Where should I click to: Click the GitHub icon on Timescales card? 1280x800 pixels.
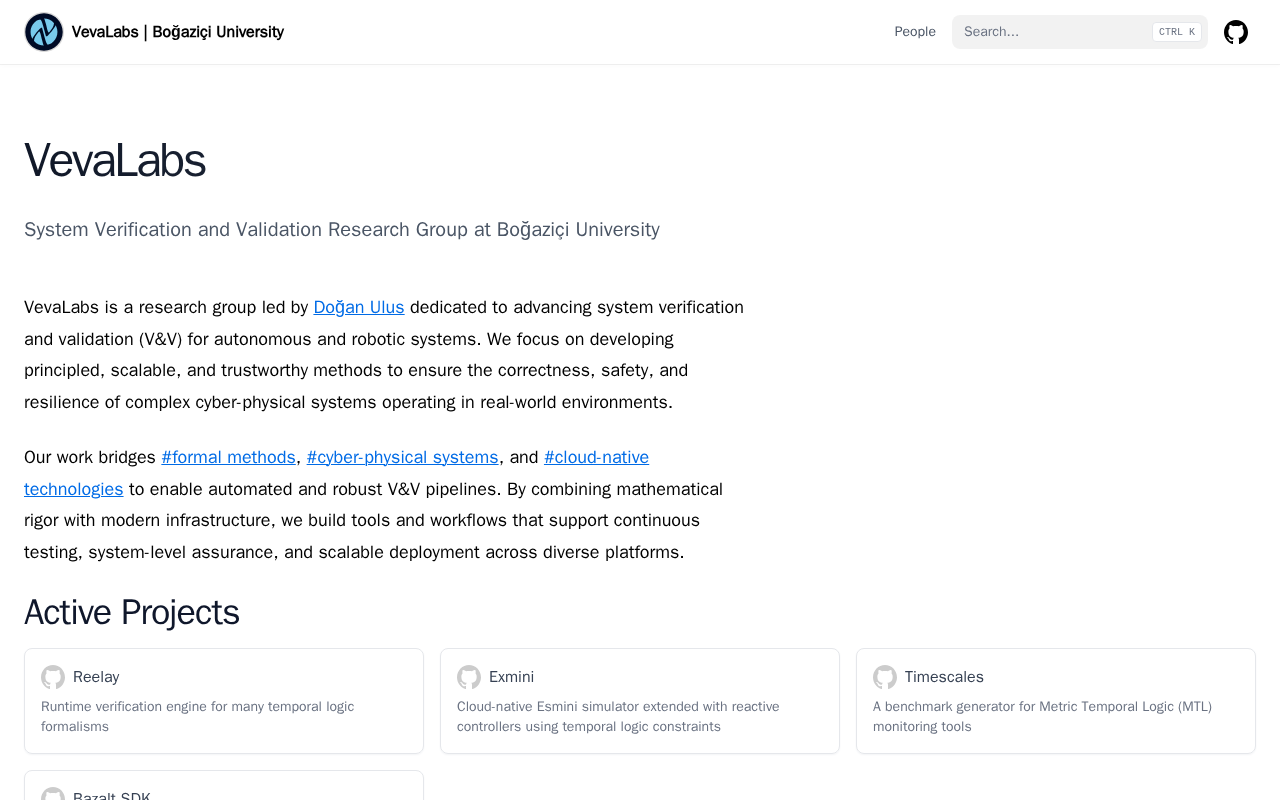885,677
